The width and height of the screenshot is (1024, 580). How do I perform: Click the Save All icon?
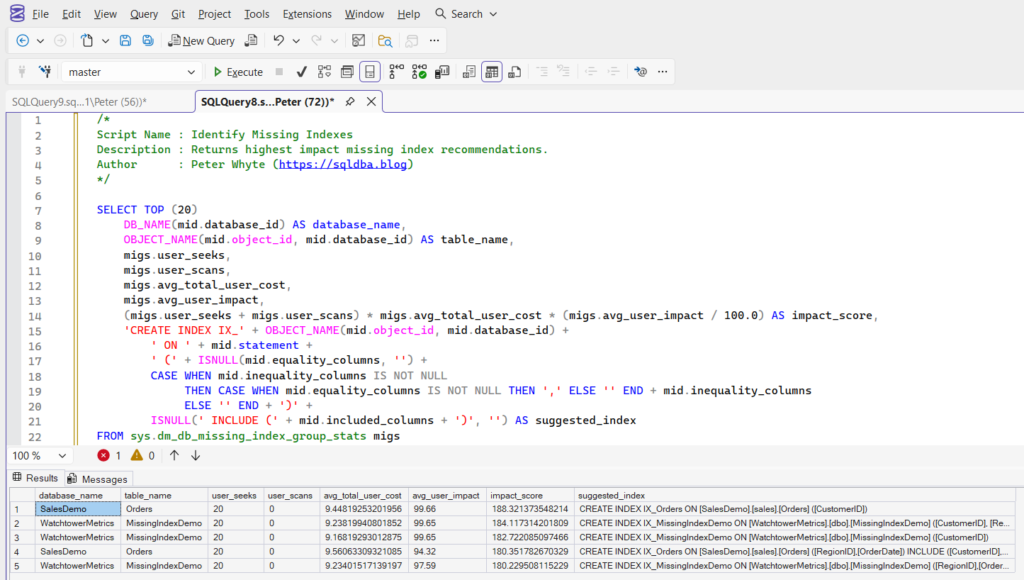[148, 40]
